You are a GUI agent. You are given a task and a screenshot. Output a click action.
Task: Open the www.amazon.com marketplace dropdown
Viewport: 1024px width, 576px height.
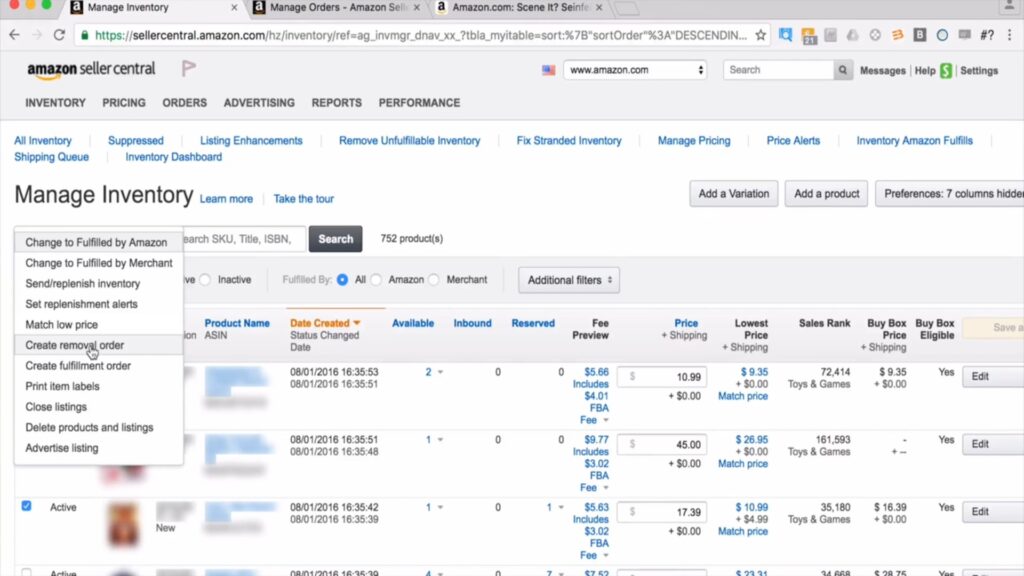[635, 70]
